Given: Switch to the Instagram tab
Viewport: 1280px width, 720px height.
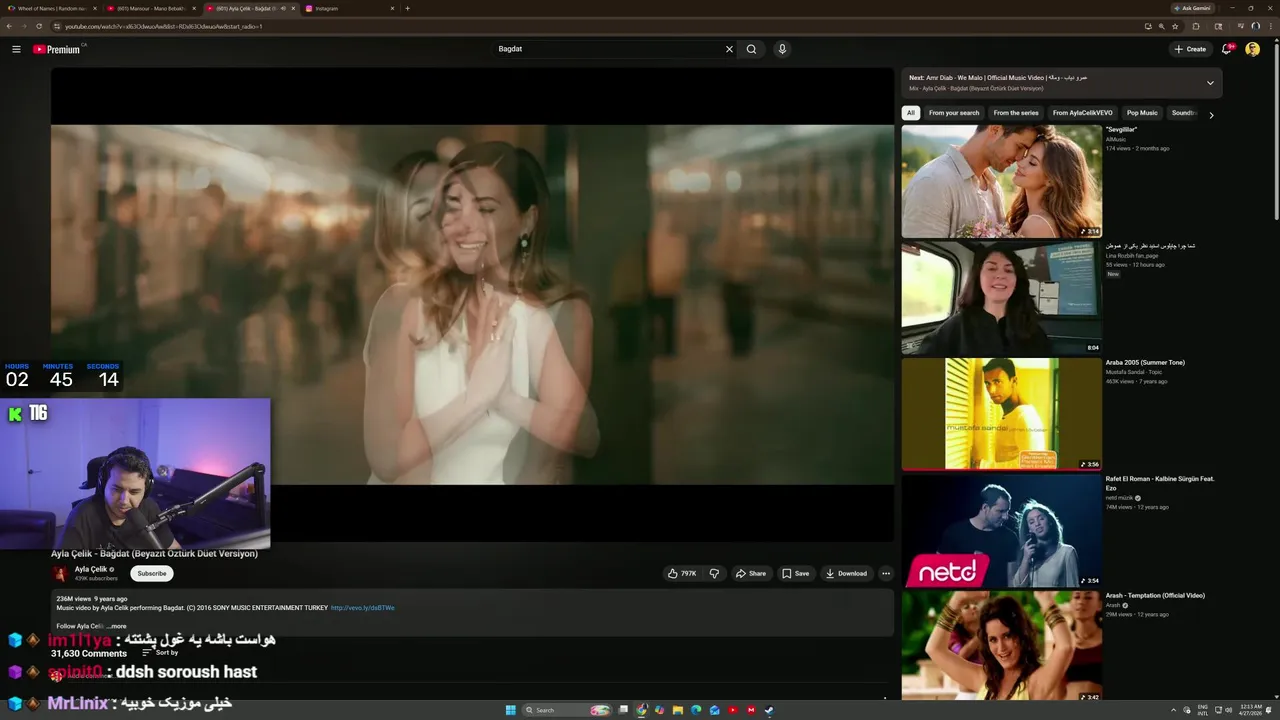Looking at the screenshot, I should 350,8.
